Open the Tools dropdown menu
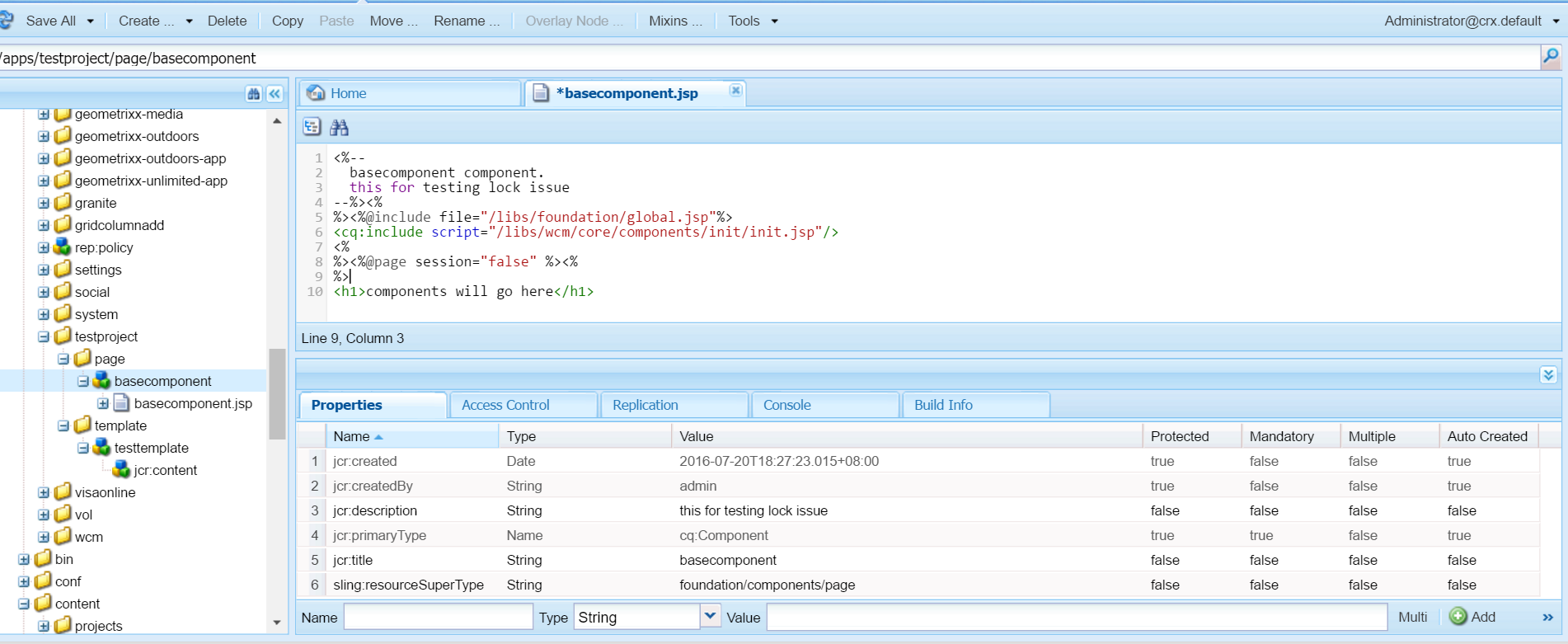 click(x=752, y=21)
